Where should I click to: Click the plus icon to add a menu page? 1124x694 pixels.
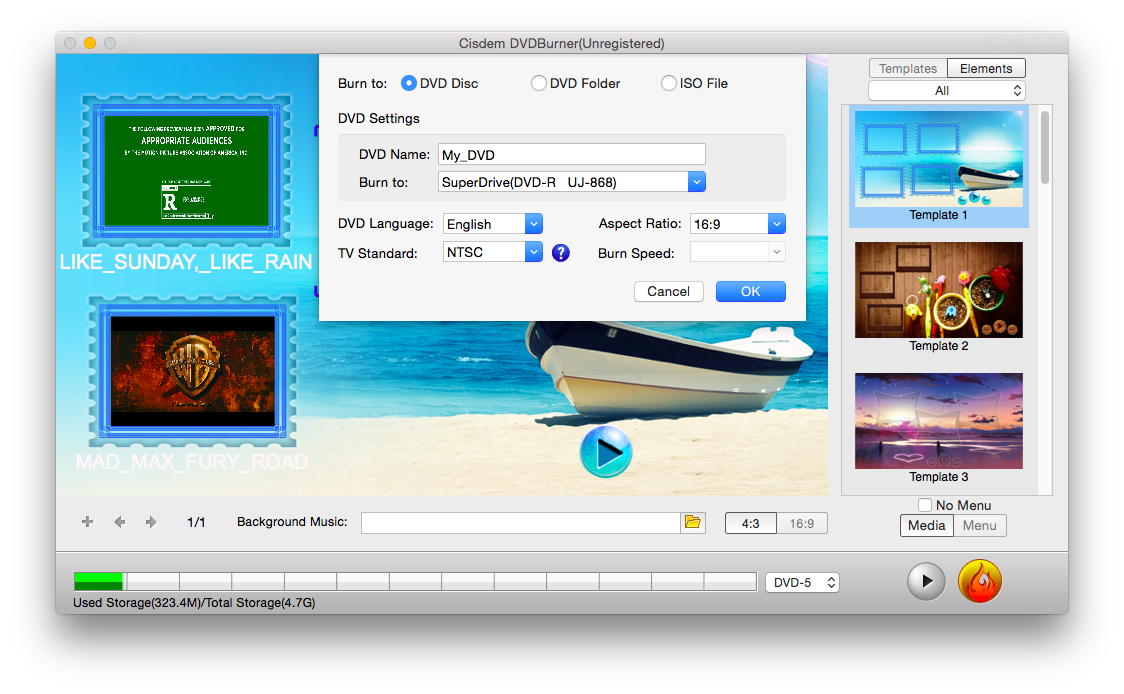87,521
